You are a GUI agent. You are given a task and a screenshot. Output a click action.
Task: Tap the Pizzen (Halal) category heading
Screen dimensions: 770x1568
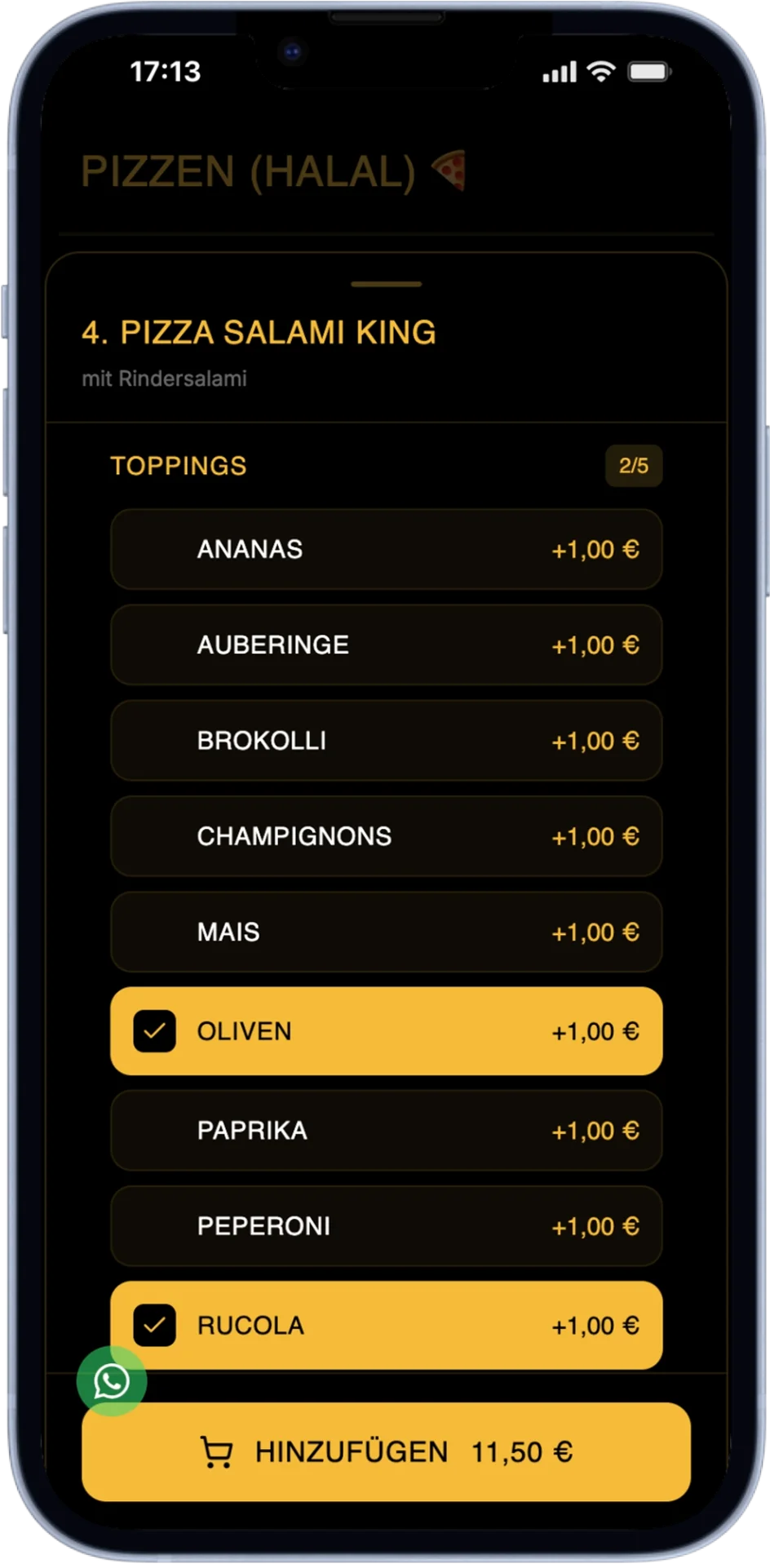click(248, 171)
